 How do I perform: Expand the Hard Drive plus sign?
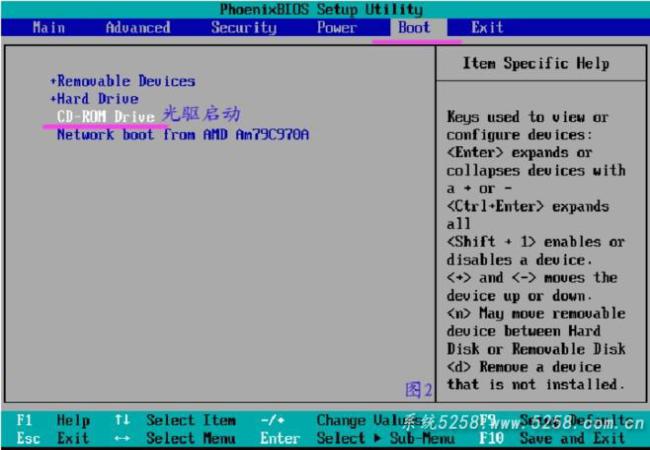coord(53,99)
